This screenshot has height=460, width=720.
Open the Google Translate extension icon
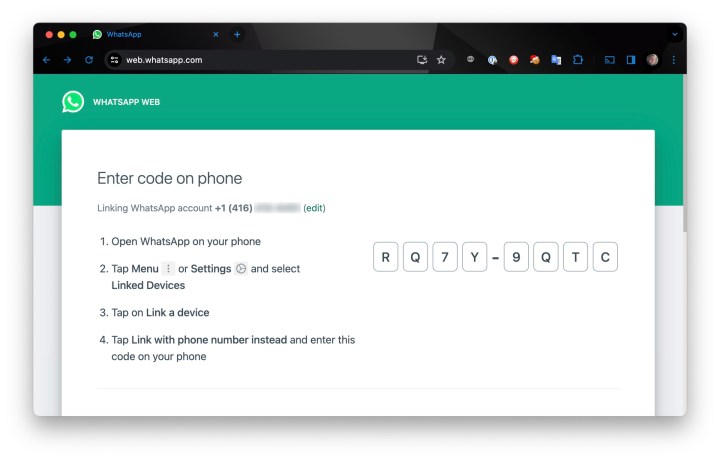coord(556,60)
